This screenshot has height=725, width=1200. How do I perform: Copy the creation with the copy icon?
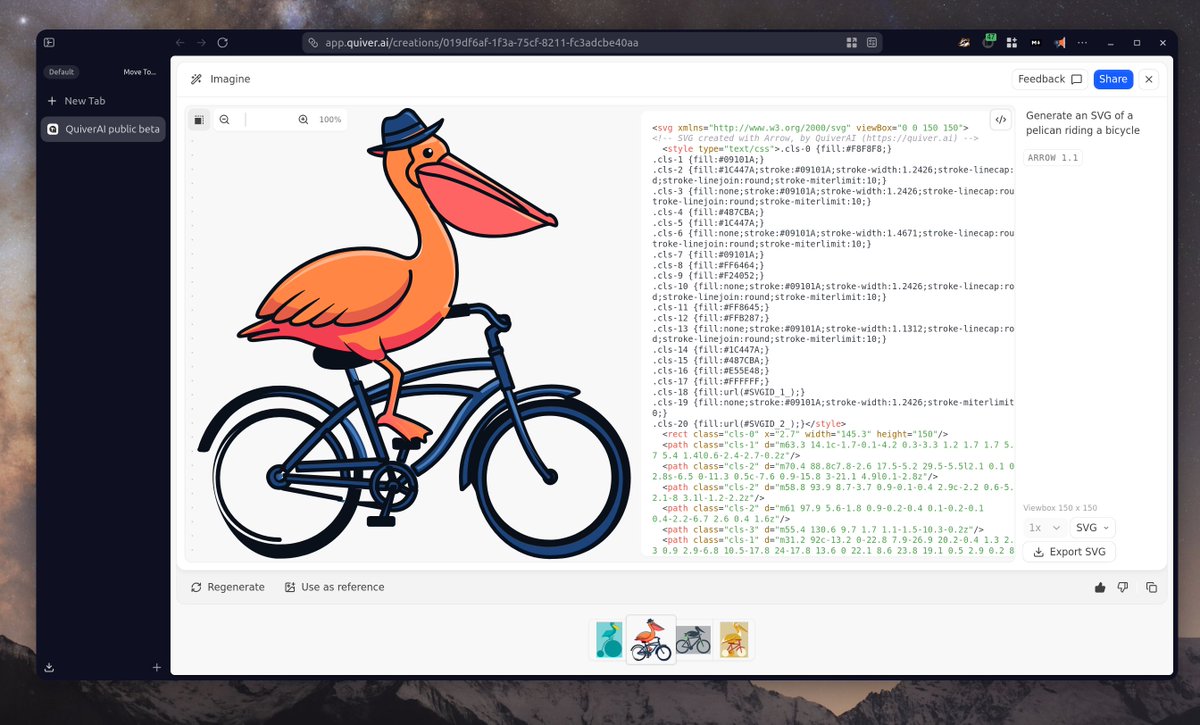click(x=1151, y=587)
